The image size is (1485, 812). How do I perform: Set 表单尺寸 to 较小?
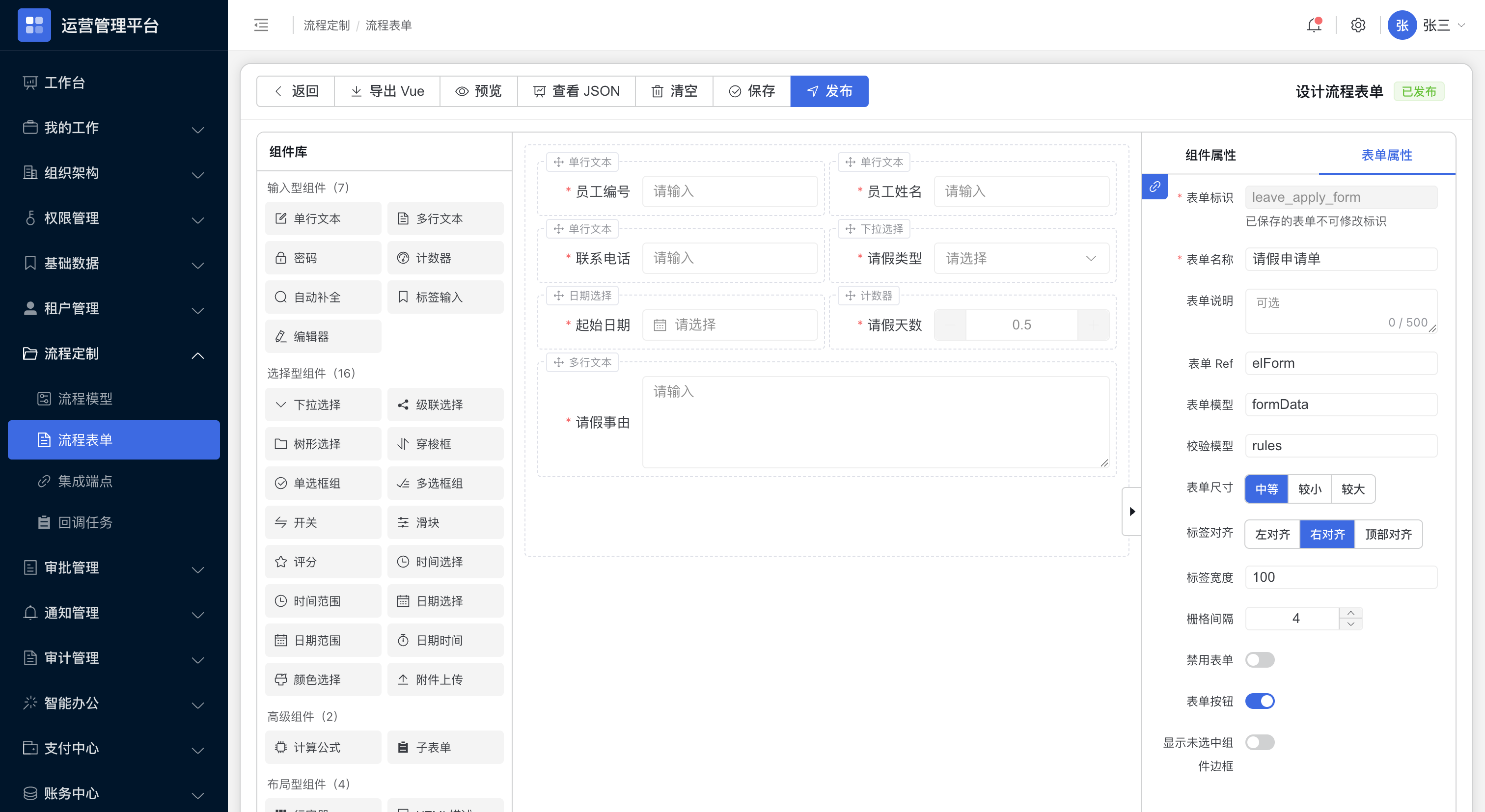1310,489
